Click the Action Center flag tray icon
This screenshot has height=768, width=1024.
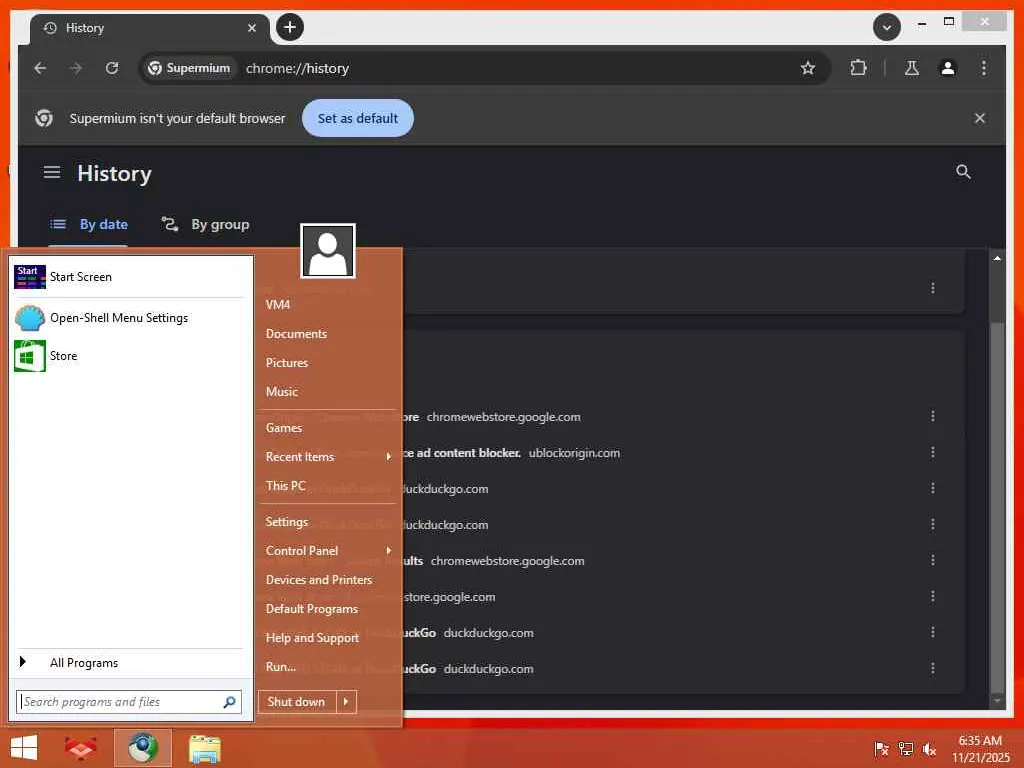(881, 749)
